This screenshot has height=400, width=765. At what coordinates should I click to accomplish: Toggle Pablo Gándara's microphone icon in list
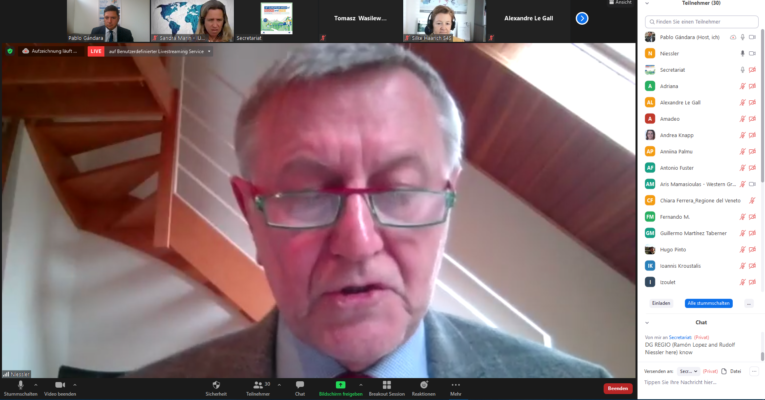[x=743, y=37]
